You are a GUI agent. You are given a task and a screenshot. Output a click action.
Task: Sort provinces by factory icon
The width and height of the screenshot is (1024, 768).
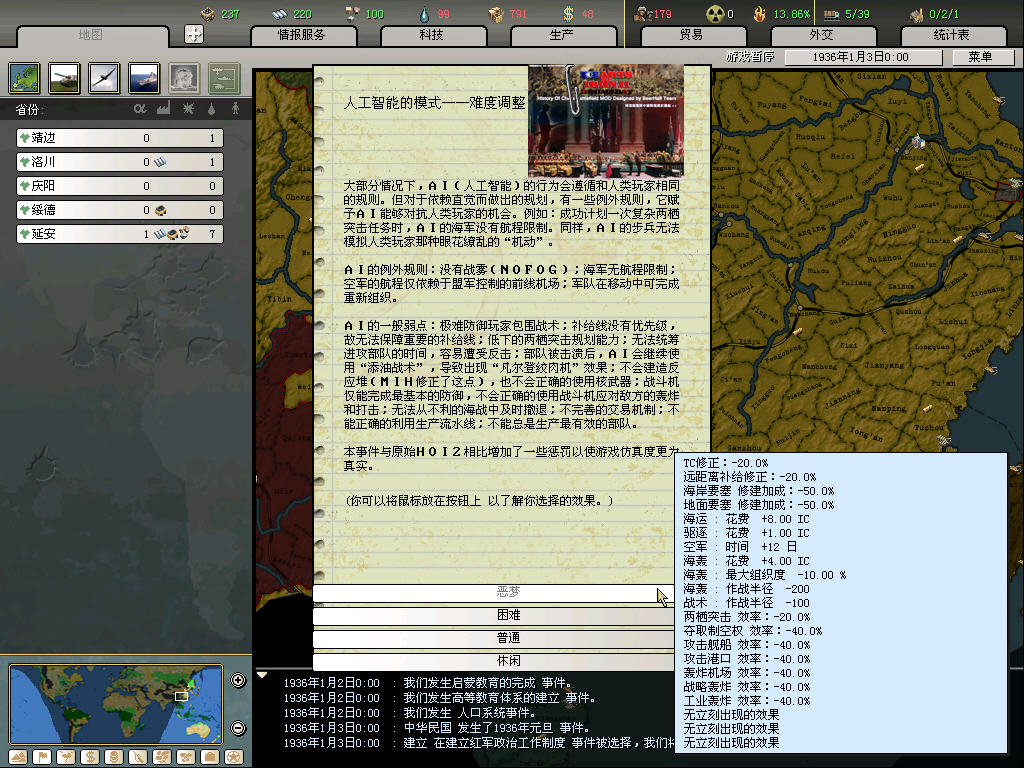click(163, 108)
